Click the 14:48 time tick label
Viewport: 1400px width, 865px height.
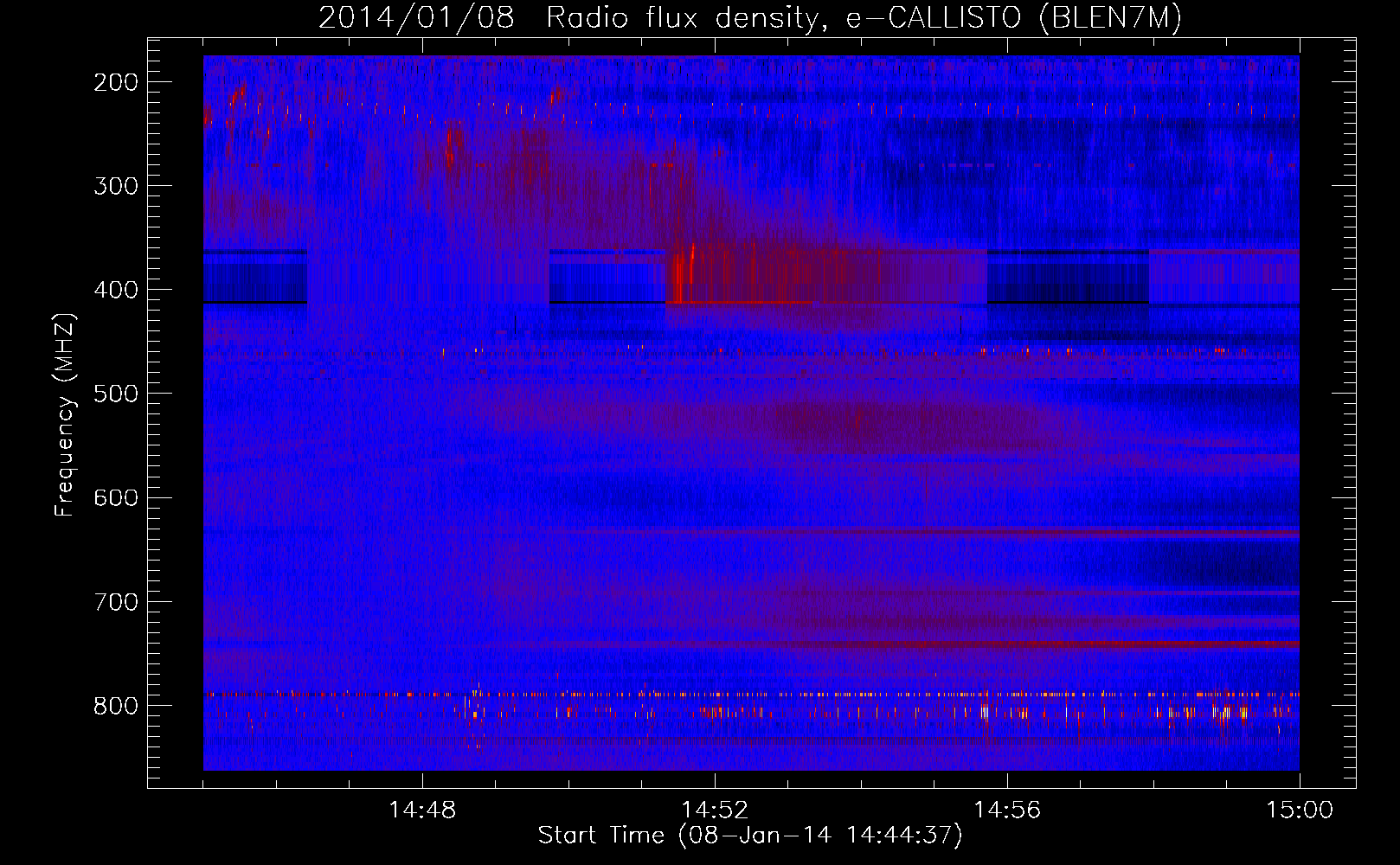[x=422, y=811]
